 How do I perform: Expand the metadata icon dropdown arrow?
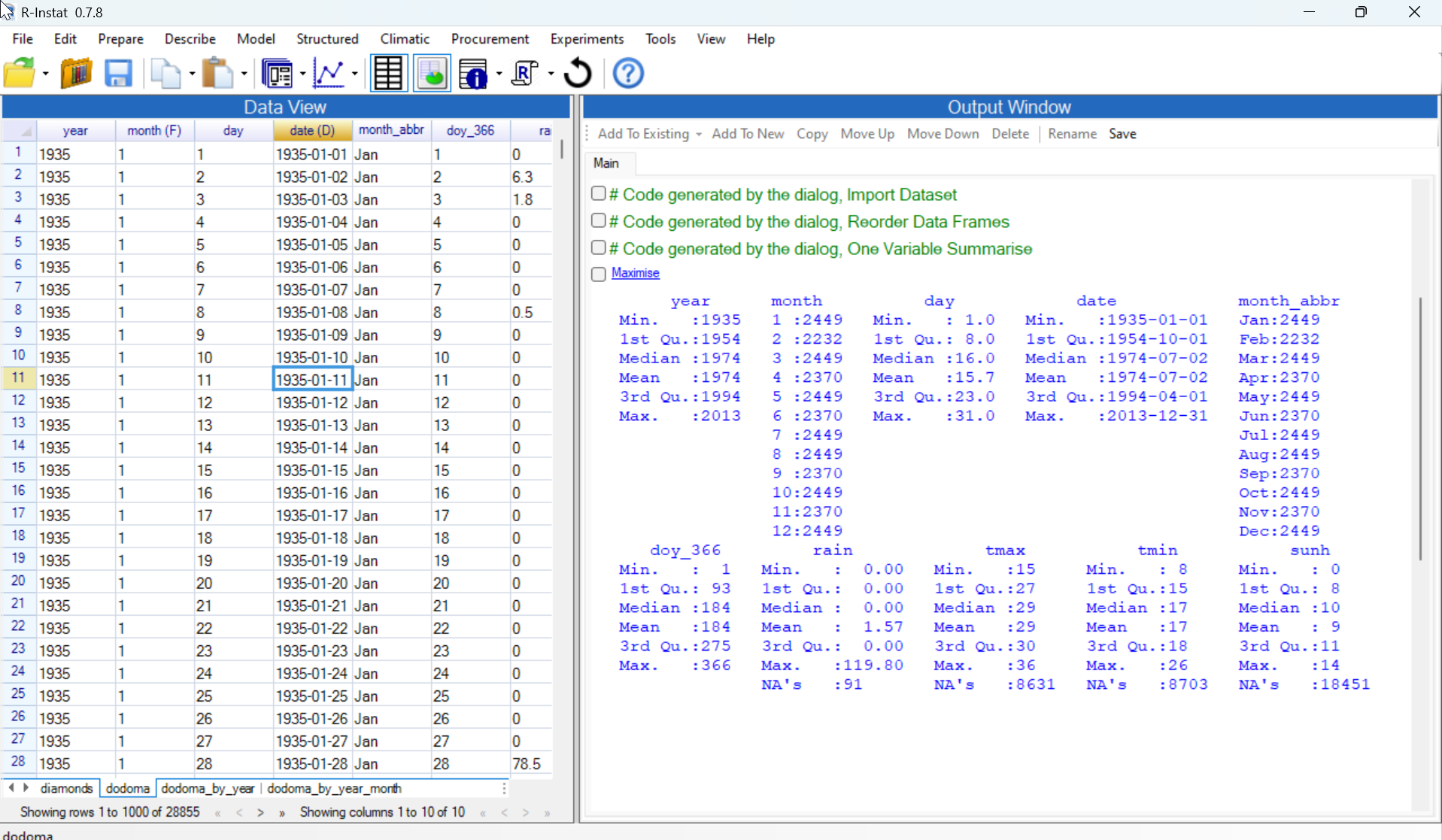click(x=499, y=74)
